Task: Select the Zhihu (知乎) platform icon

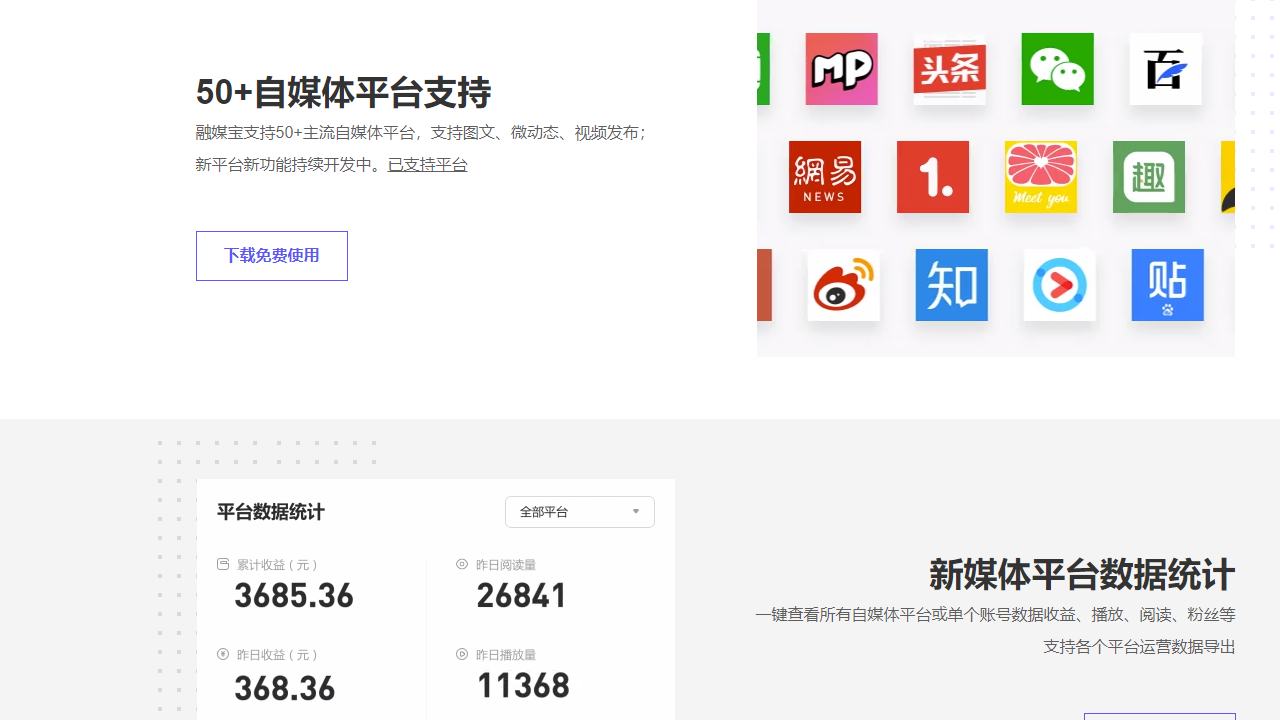Action: tap(951, 285)
